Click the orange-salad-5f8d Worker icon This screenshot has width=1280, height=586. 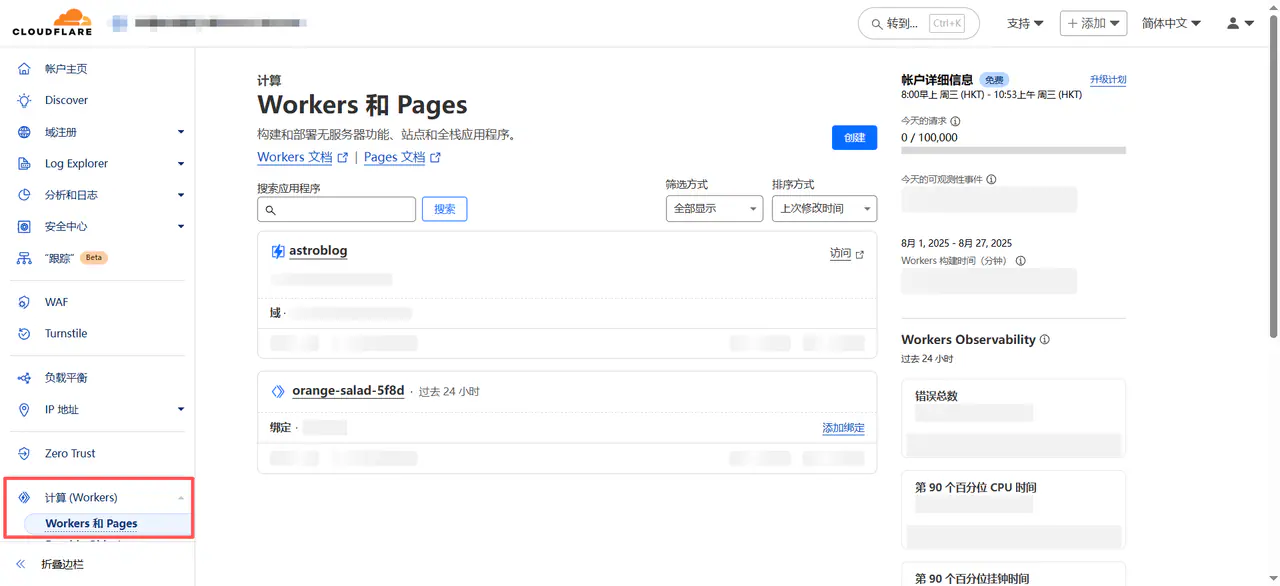pos(278,391)
